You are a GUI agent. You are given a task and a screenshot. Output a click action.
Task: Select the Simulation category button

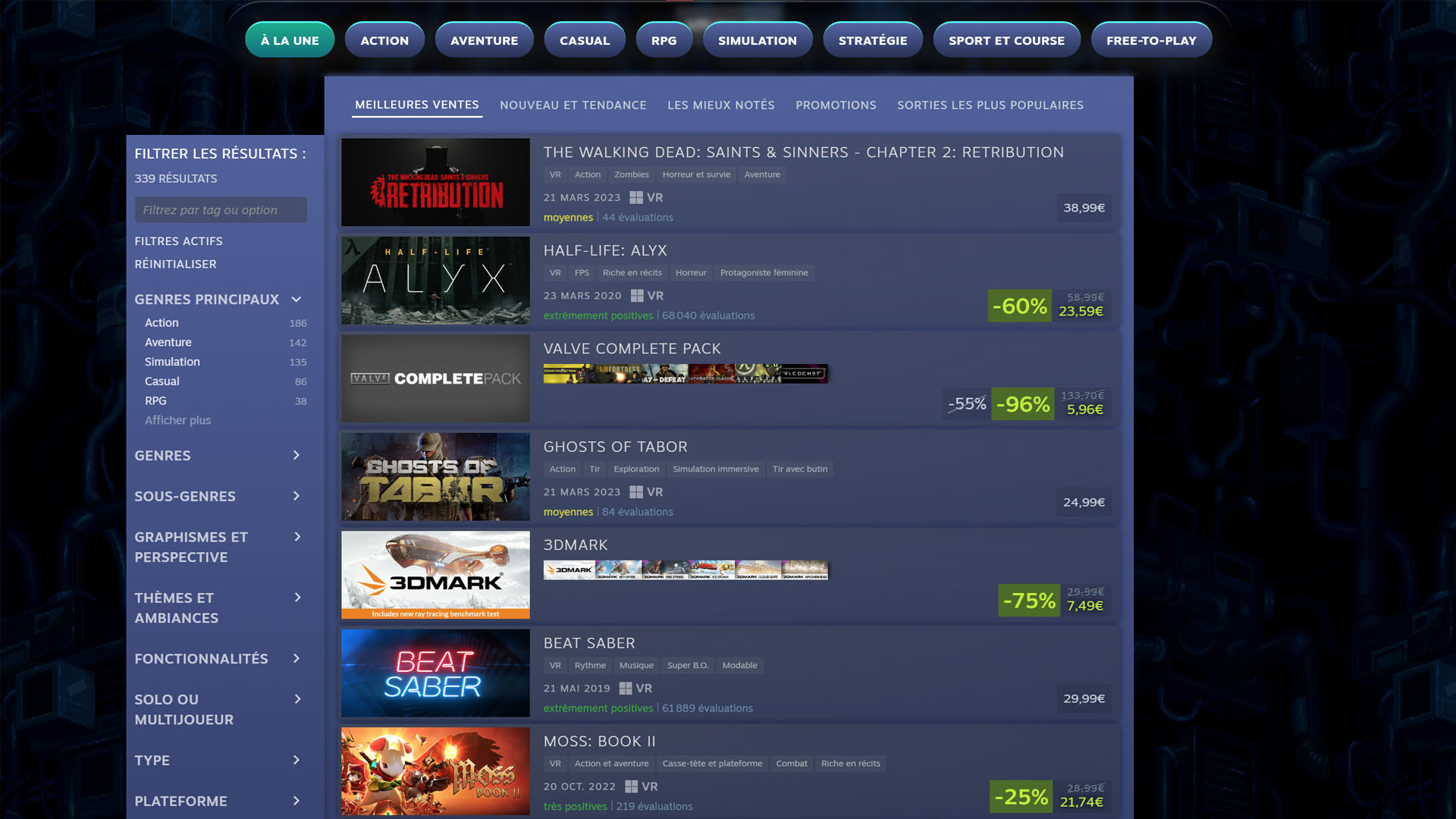[x=758, y=40]
